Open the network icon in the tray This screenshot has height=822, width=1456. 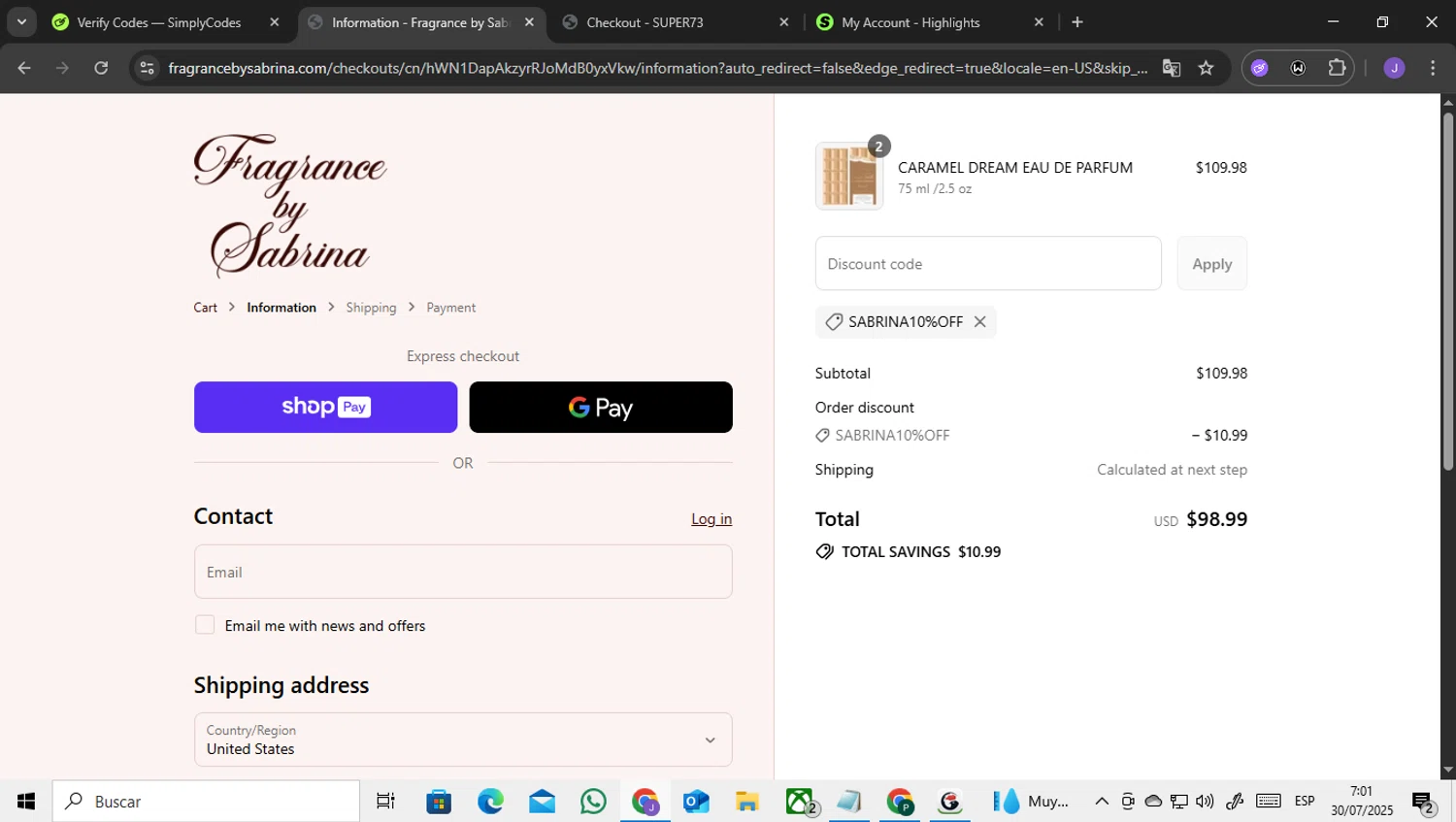[x=1179, y=801]
